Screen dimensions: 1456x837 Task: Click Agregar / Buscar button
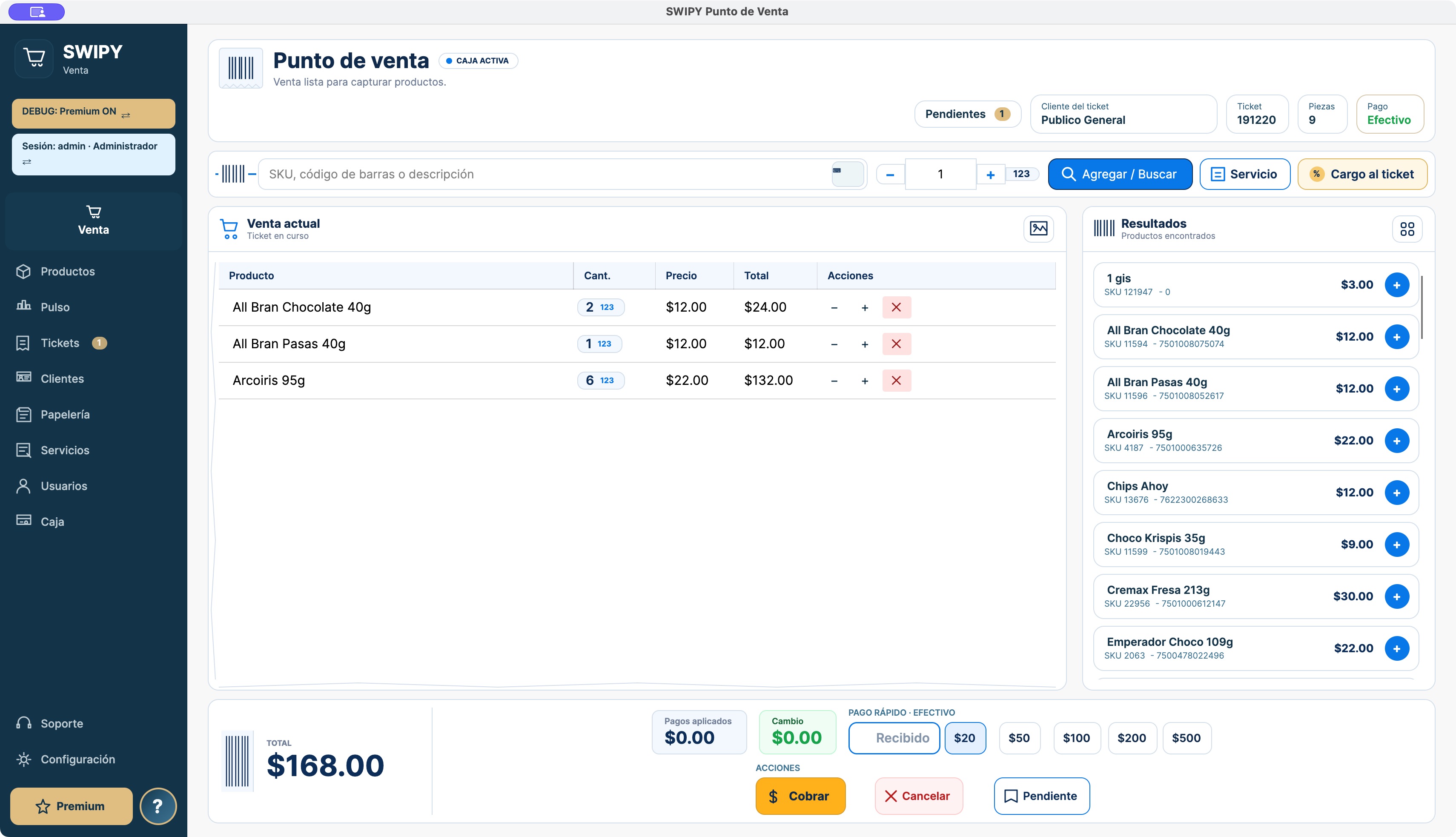tap(1120, 174)
